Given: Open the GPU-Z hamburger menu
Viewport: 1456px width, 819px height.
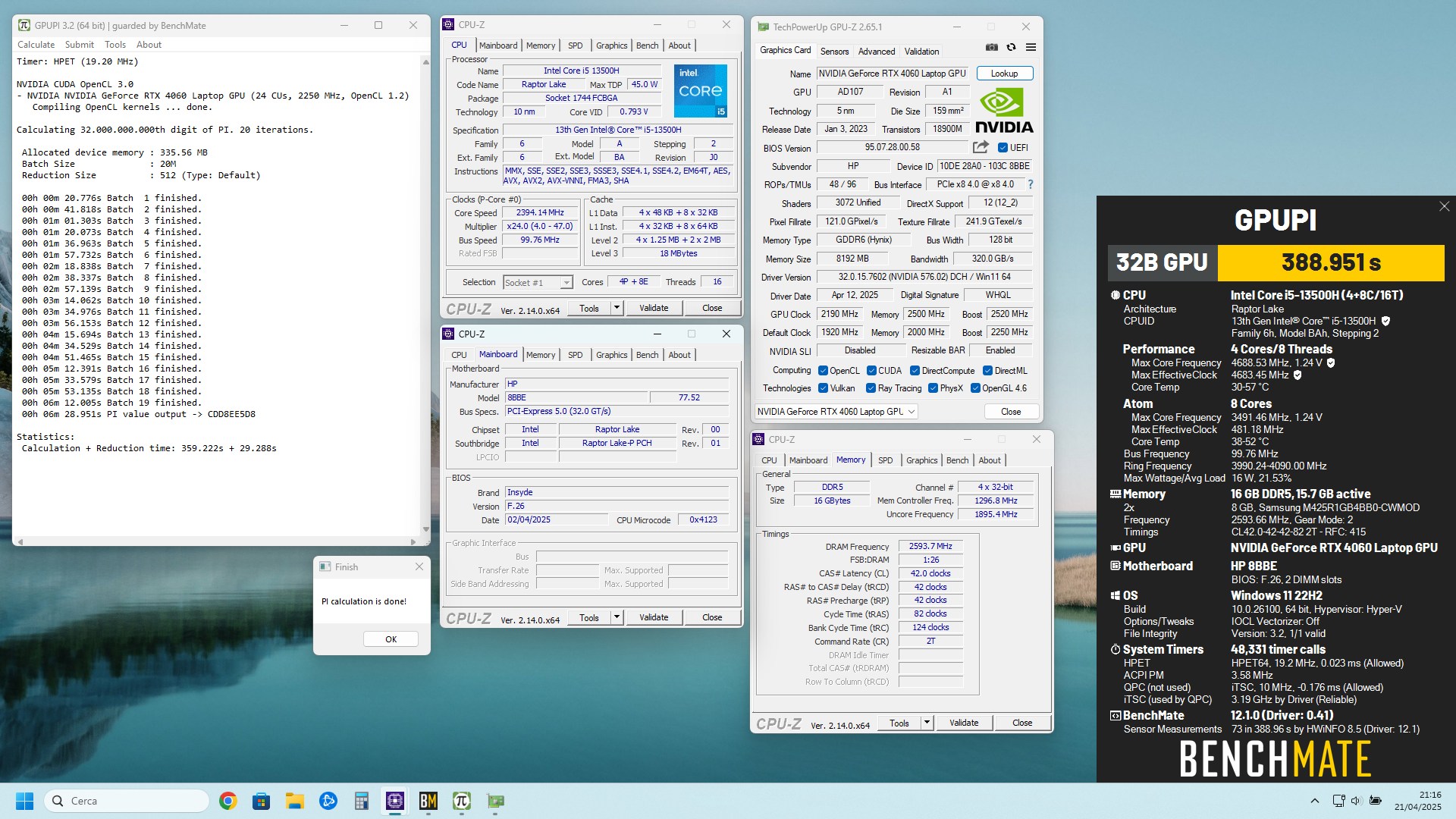Looking at the screenshot, I should tap(1031, 47).
